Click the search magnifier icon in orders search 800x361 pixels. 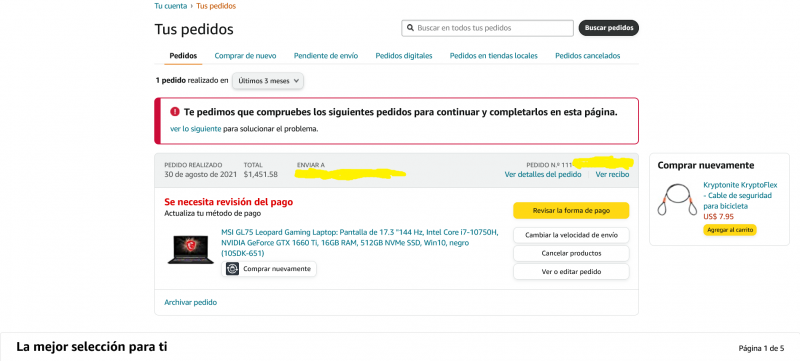click(x=410, y=28)
